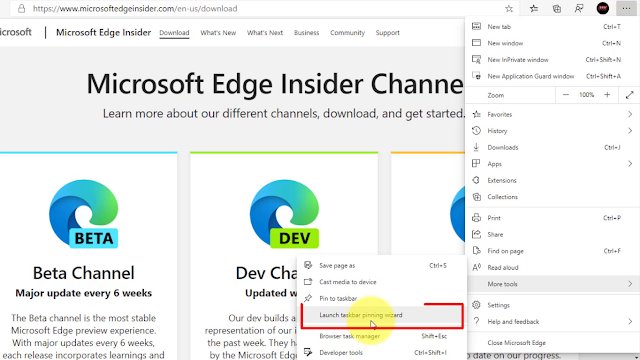Click the Save page as icon
The image size is (640, 360).
[x=308, y=265]
